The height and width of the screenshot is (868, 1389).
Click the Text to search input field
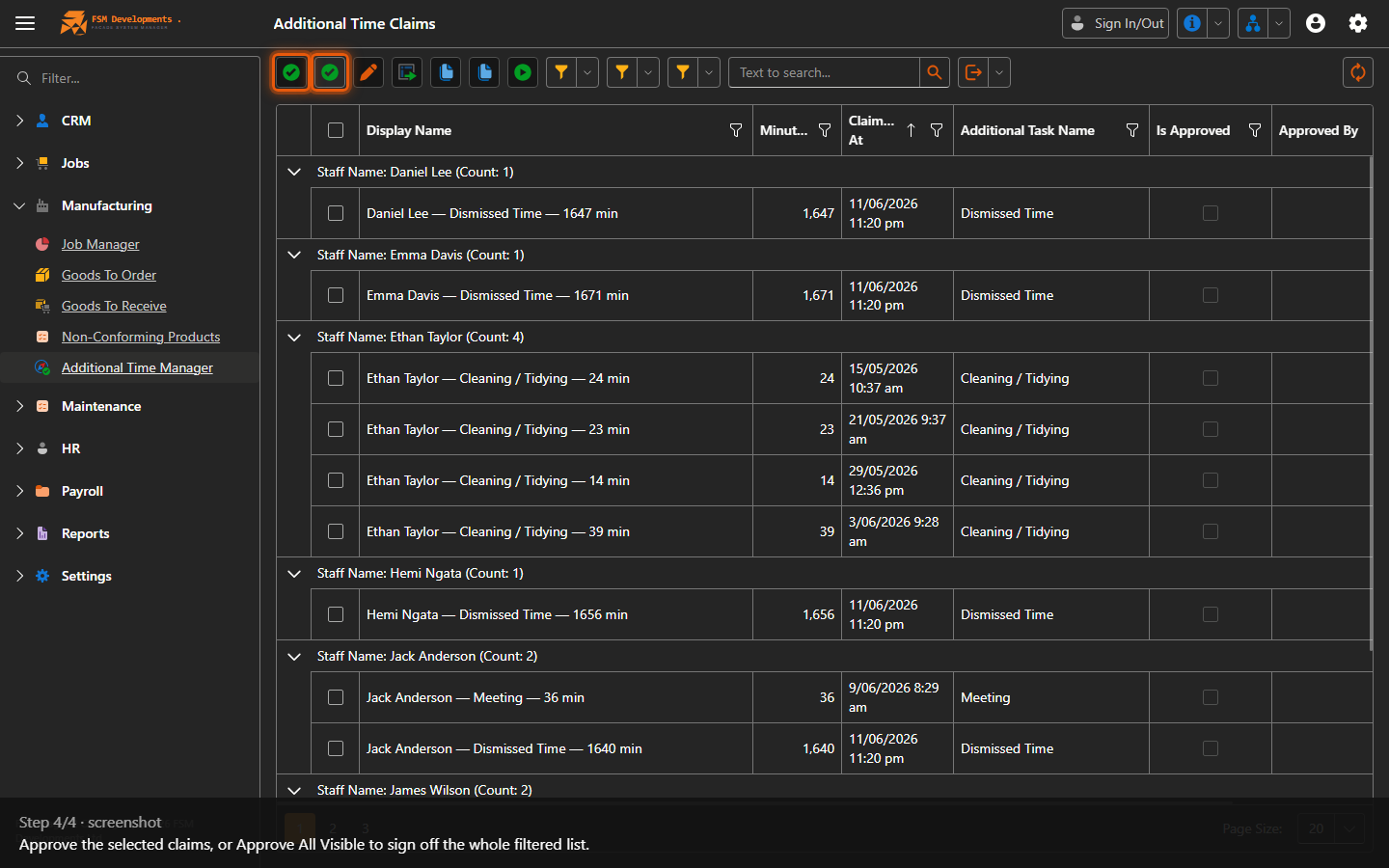point(824,72)
